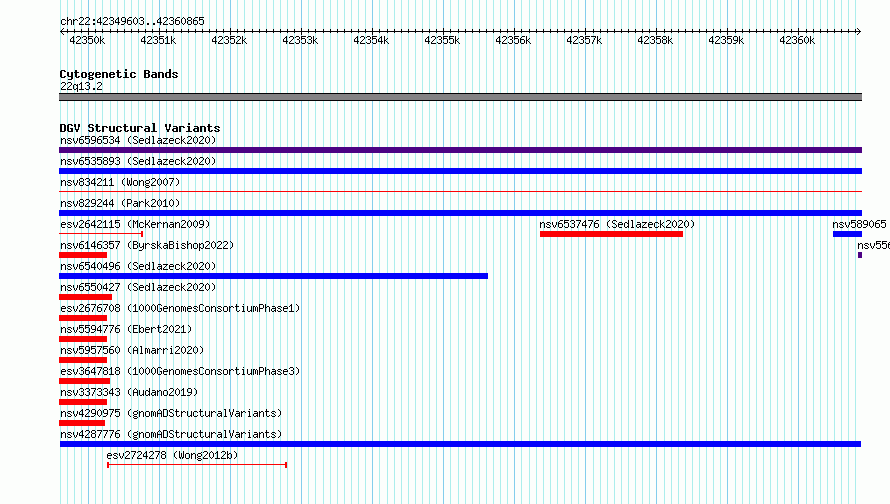Select the nsv6540496 blue variant bar
This screenshot has height=504, width=890.
coord(274,276)
